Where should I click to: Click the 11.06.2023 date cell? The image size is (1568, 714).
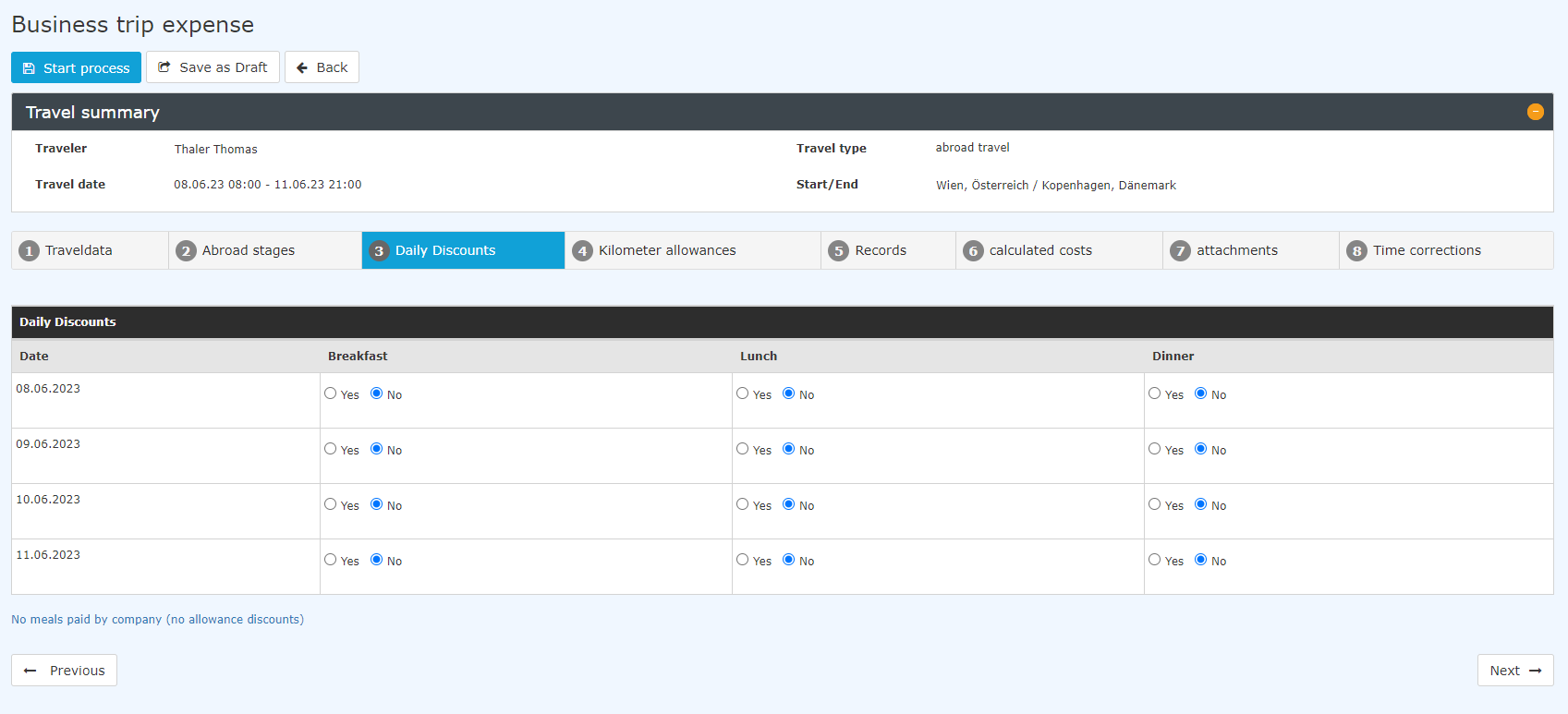[x=165, y=567]
